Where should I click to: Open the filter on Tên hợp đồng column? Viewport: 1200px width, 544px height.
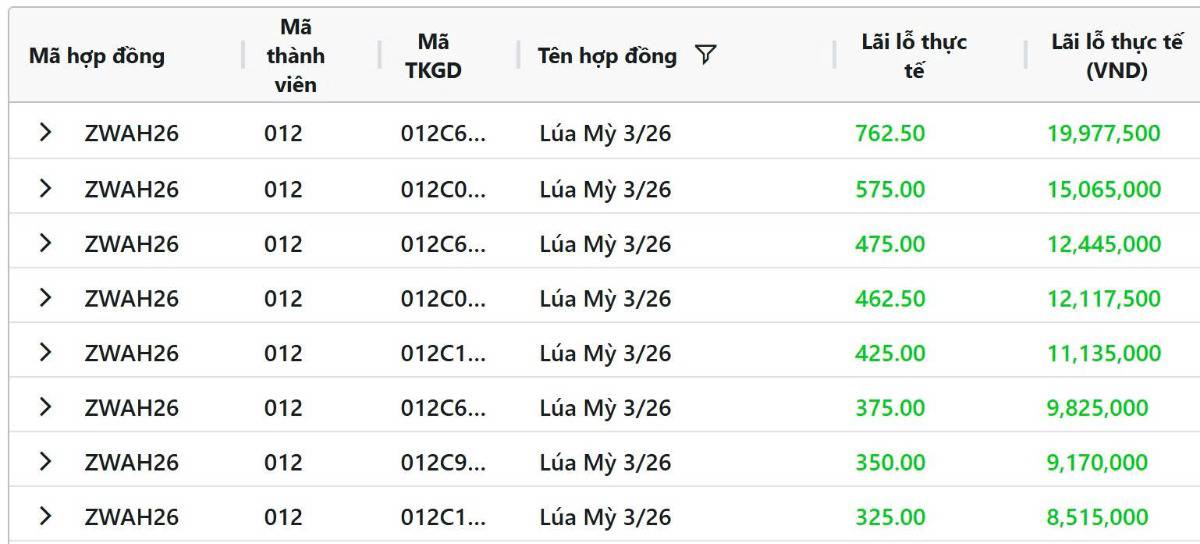coord(705,56)
